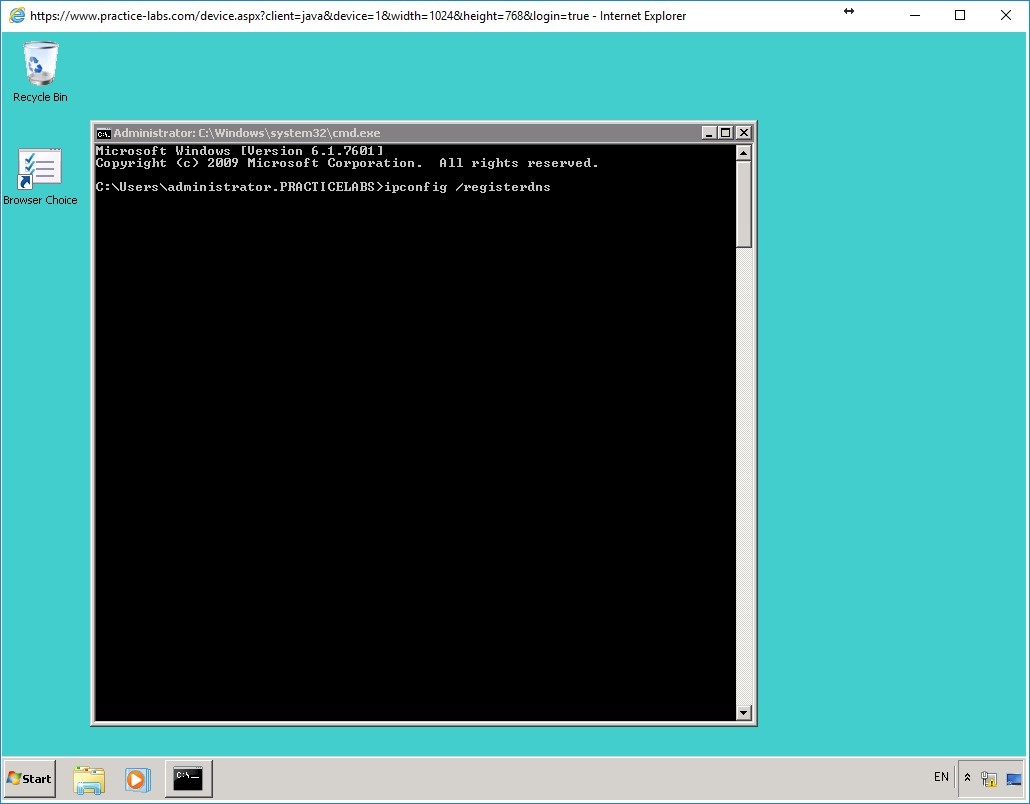The image size is (1030, 804).
Task: Toggle input language via the EN indicator
Action: 941,777
